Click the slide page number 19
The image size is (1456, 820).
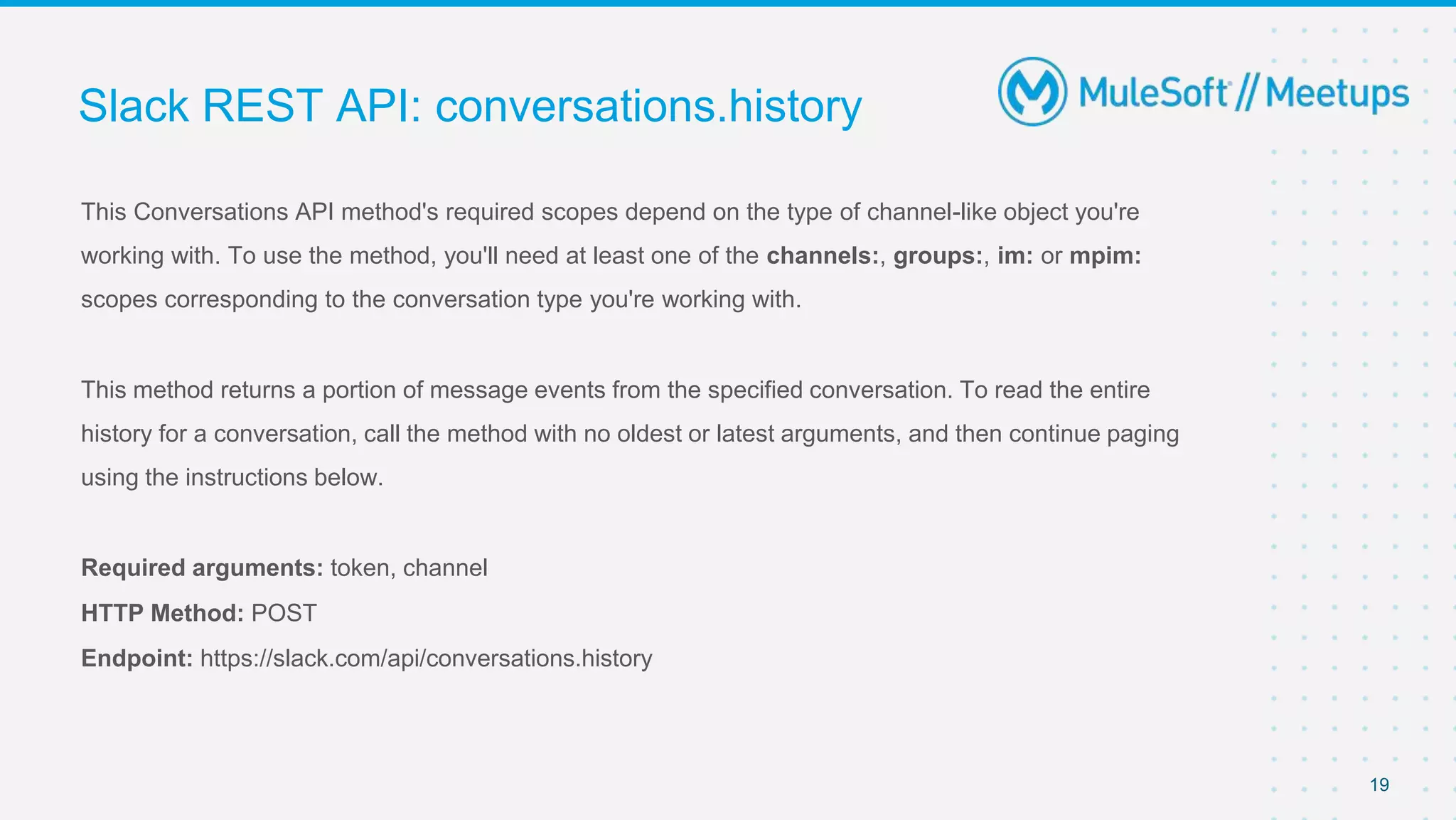tap(1379, 785)
